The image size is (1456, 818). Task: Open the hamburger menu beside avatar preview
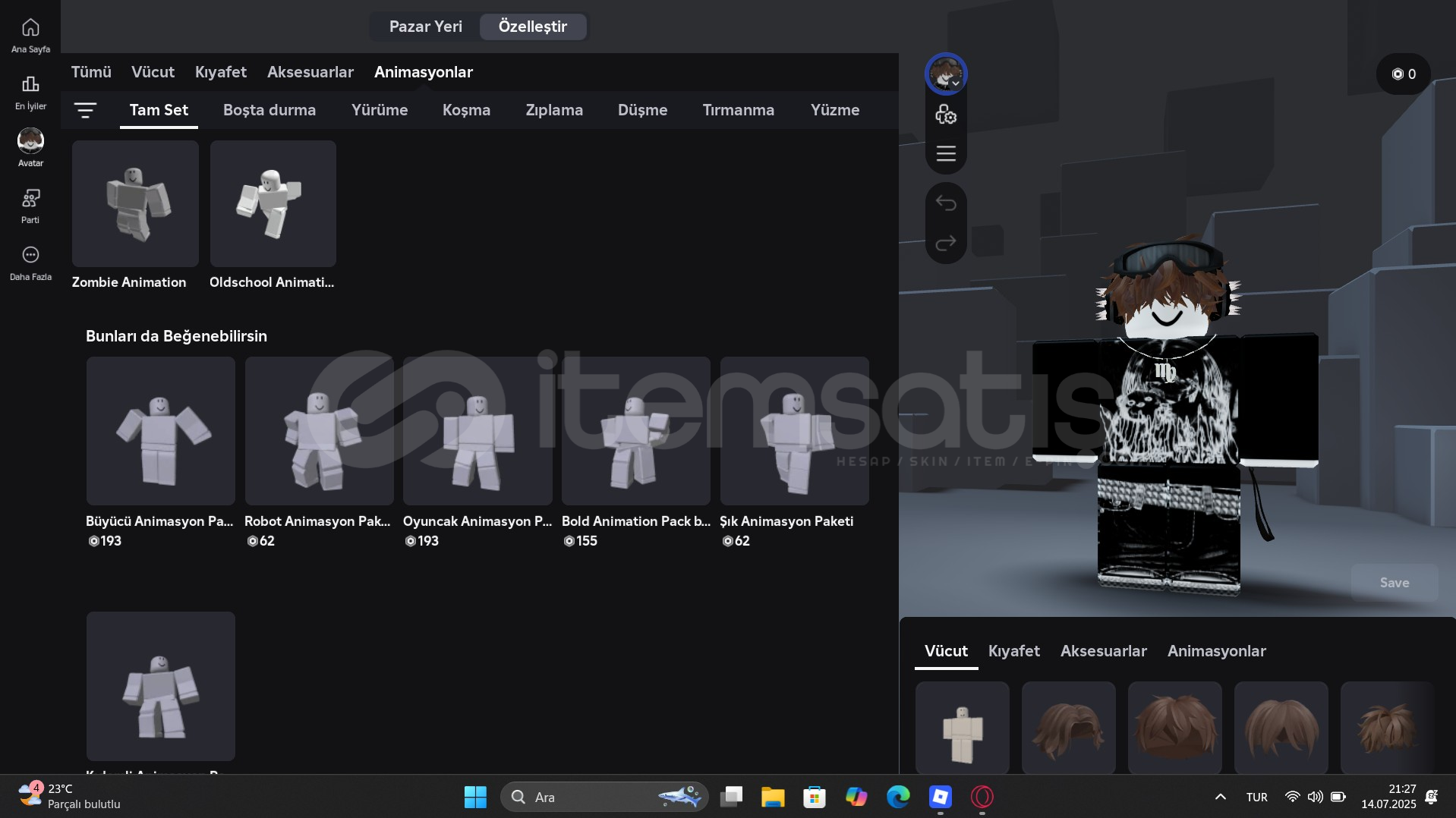click(946, 153)
